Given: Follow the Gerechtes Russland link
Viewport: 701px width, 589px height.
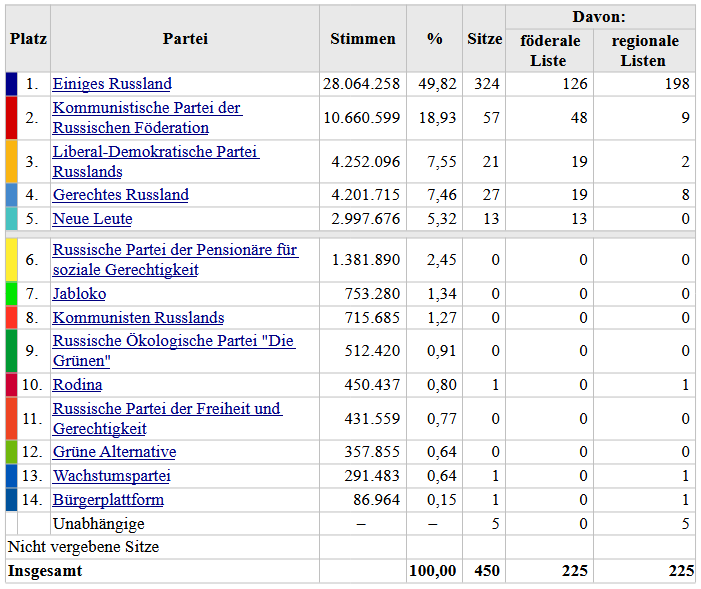Looking at the screenshot, I should coord(120,195).
